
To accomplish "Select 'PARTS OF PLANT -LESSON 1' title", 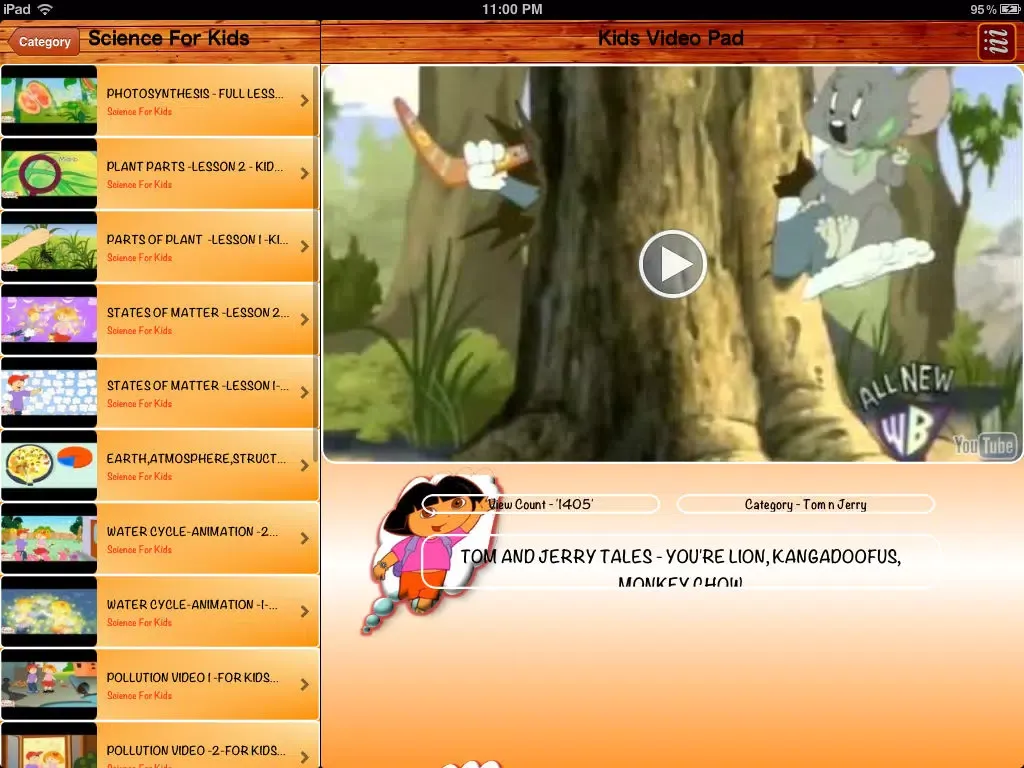I will pos(197,240).
